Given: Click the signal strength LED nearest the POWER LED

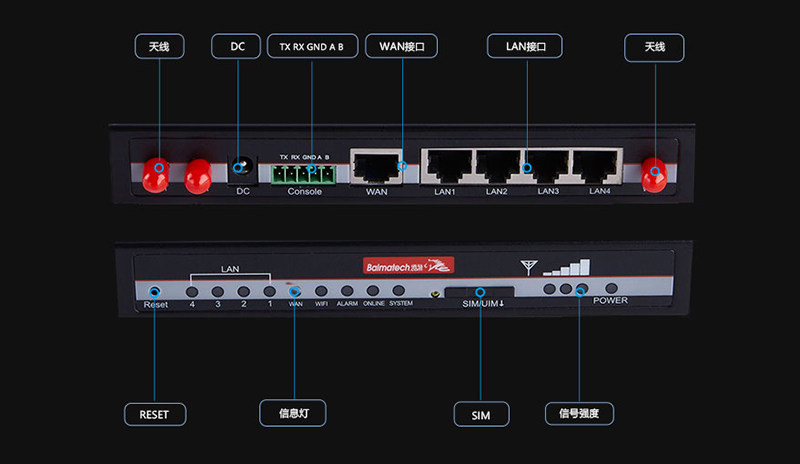Looking at the screenshot, I should pos(582,288).
